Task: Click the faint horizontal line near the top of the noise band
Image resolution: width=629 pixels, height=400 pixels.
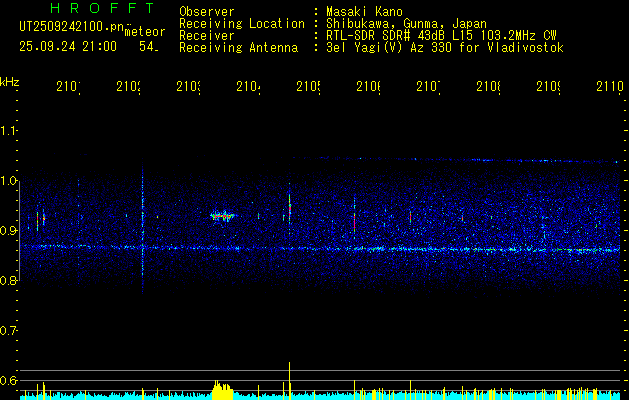Action: pyautogui.click(x=457, y=160)
